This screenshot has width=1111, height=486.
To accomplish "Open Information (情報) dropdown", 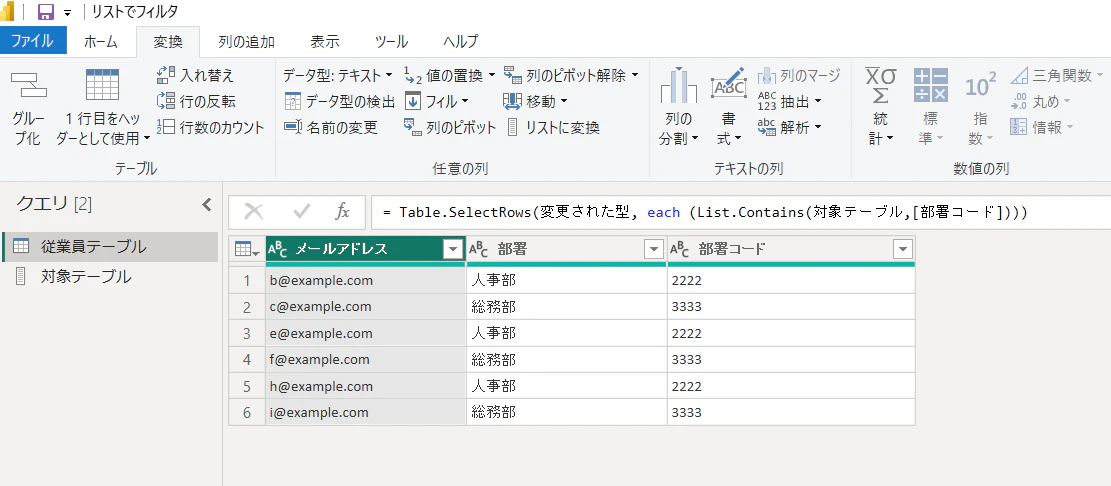I will pos(1042,128).
